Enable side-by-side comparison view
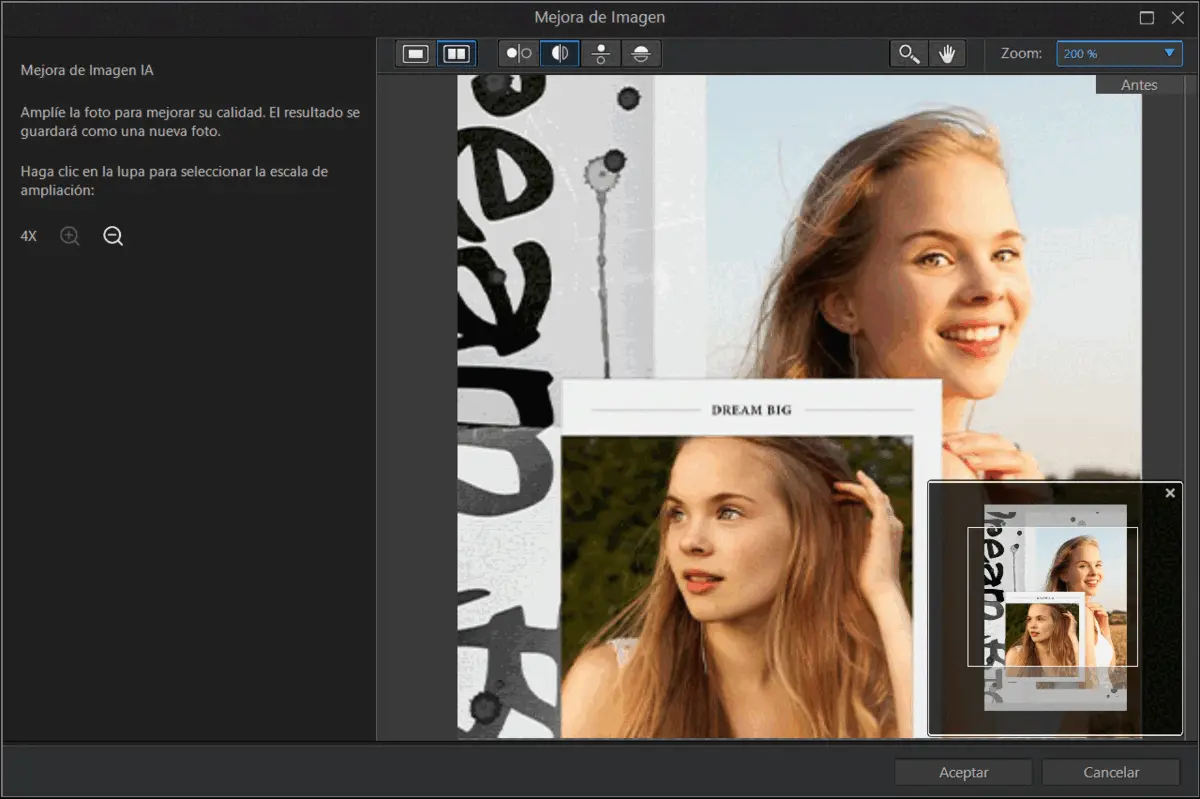The height and width of the screenshot is (799, 1200). coord(457,53)
